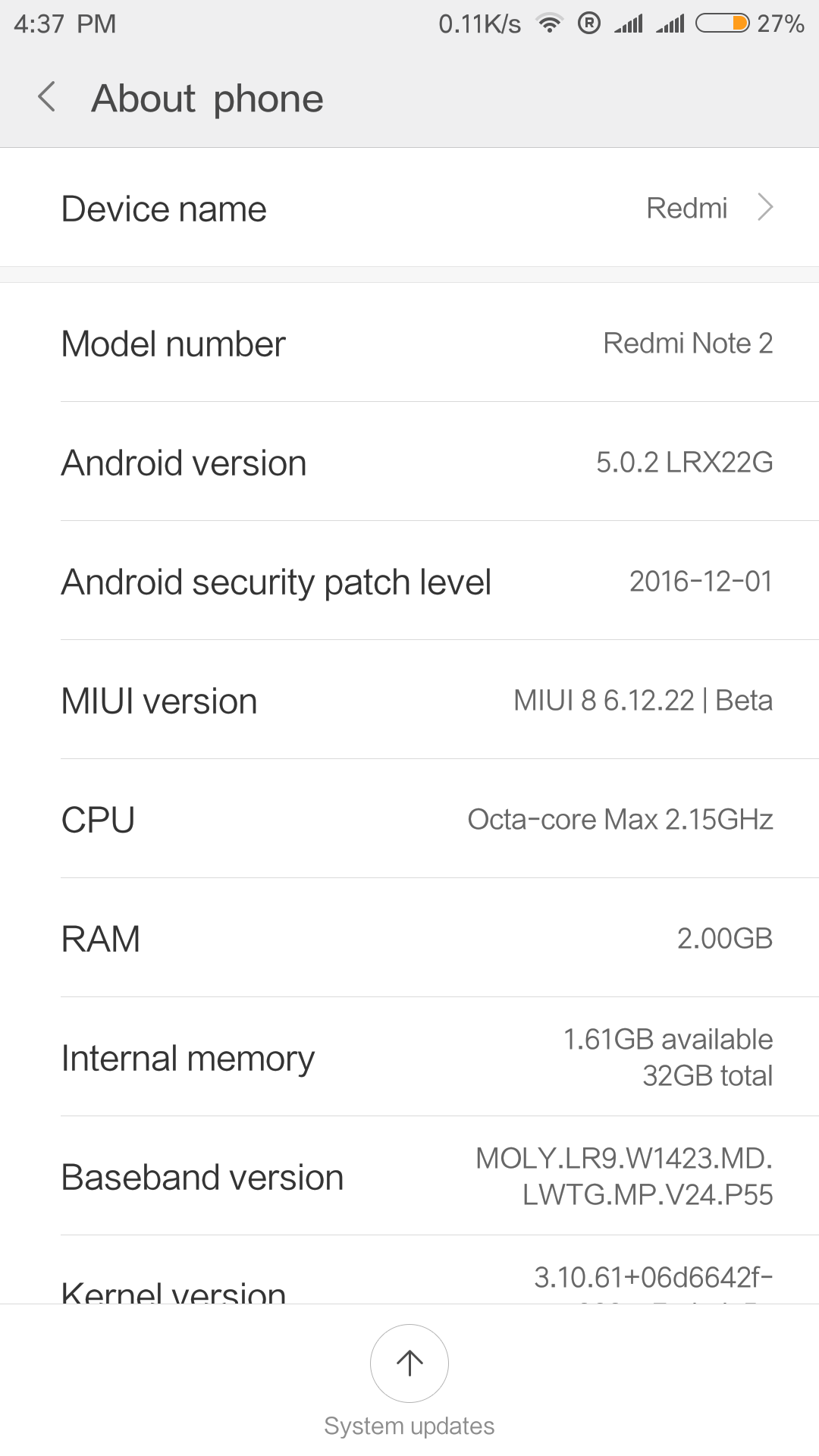Tap Android security patch level row
Screen dimensions: 819x1456
pos(409,582)
